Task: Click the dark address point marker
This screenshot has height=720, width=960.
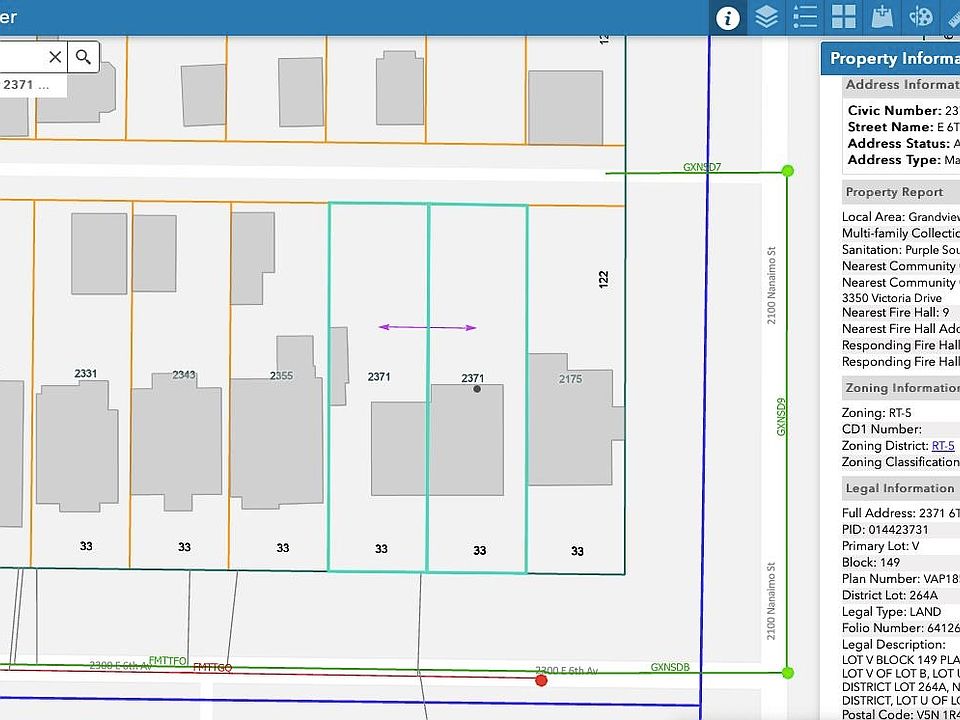Action: 477,389
